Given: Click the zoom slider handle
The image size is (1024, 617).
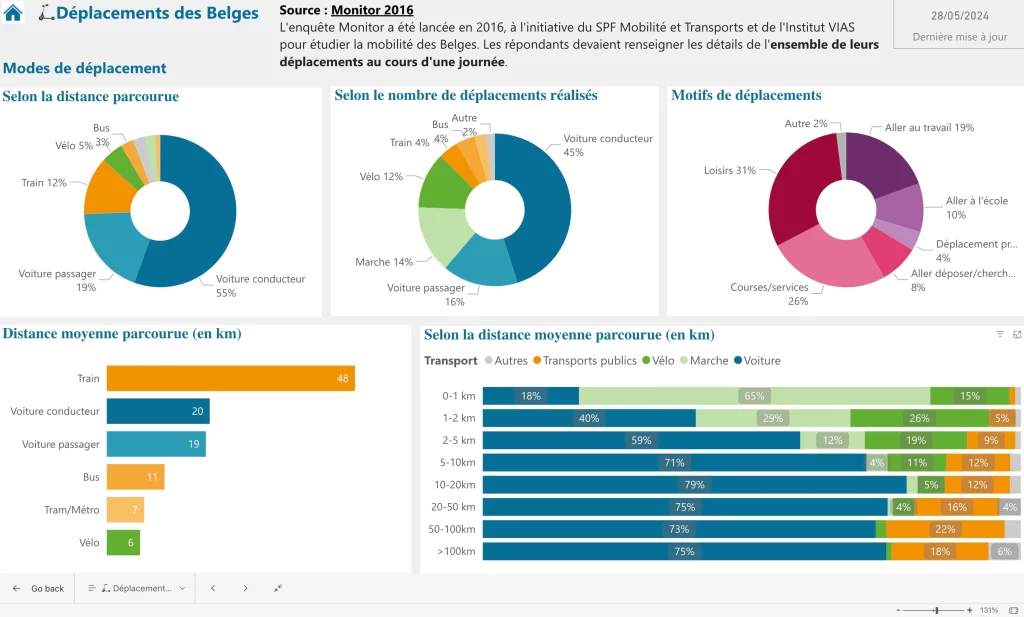Looking at the screenshot, I should [x=935, y=610].
